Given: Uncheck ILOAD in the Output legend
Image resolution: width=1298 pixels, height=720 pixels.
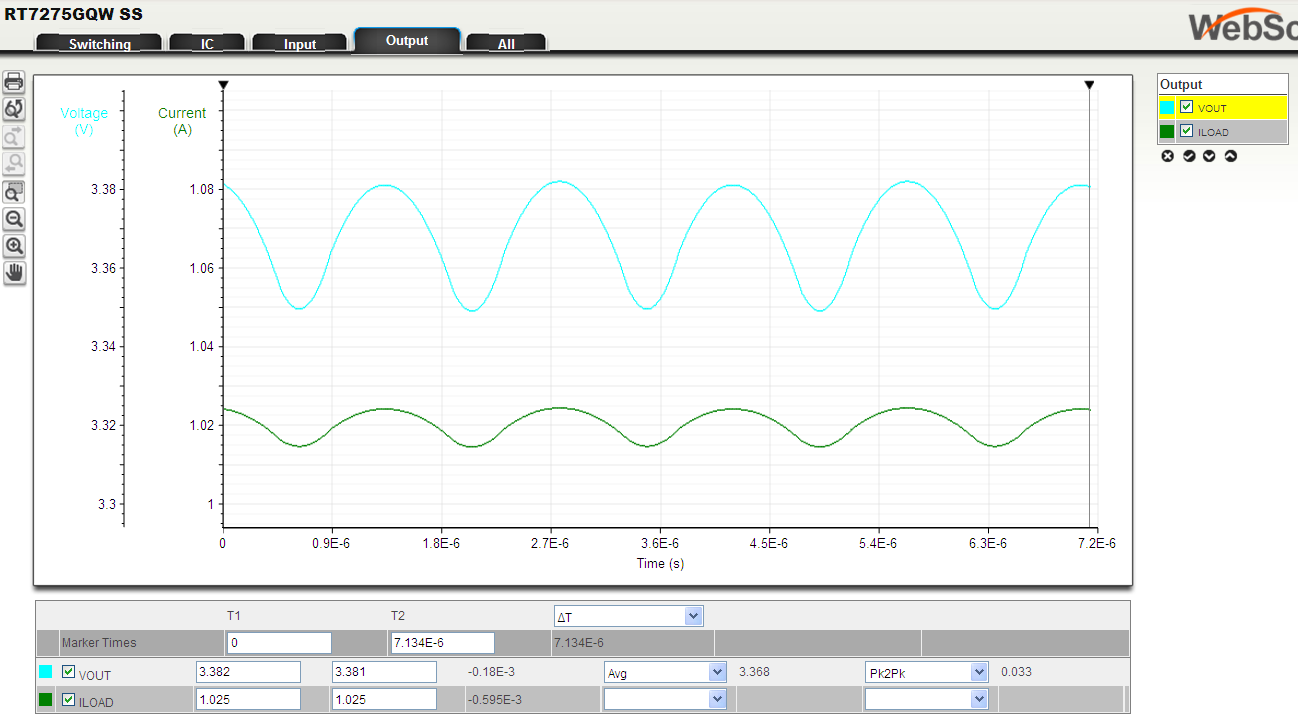Looking at the screenshot, I should 1185,131.
